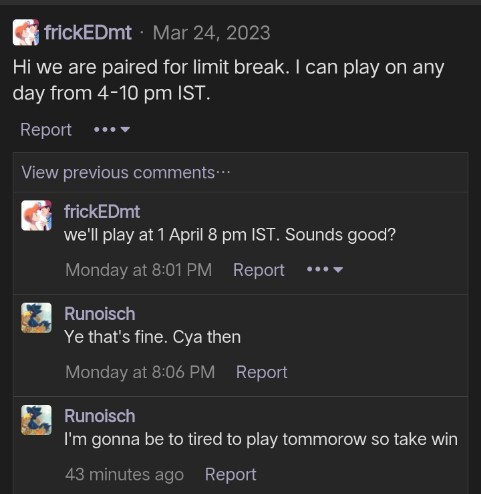The height and width of the screenshot is (494, 481).
Task: Open the '43 minutes ago' timestamp
Action: pyautogui.click(x=124, y=474)
